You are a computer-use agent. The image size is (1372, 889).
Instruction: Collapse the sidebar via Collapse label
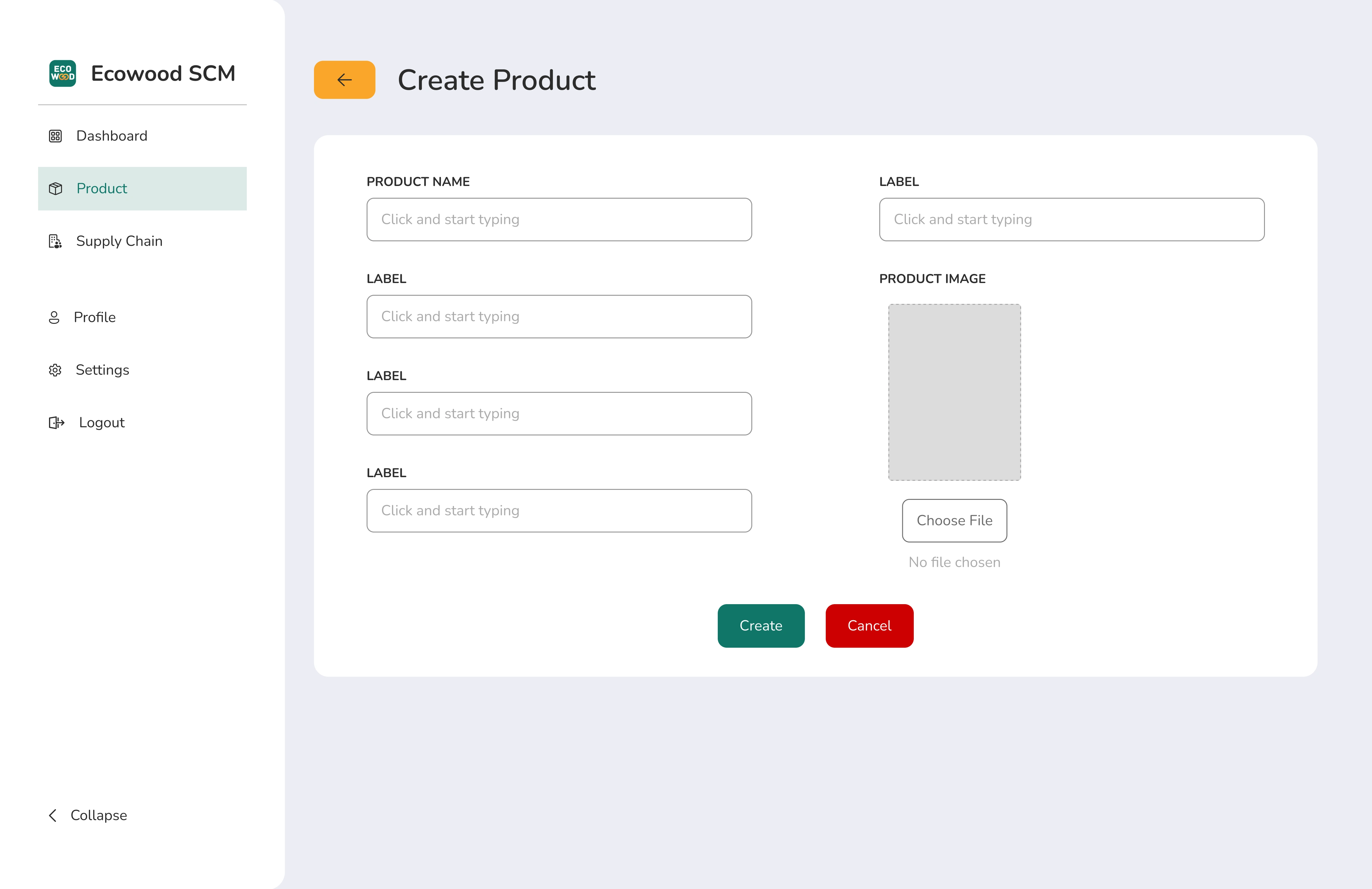pos(99,815)
